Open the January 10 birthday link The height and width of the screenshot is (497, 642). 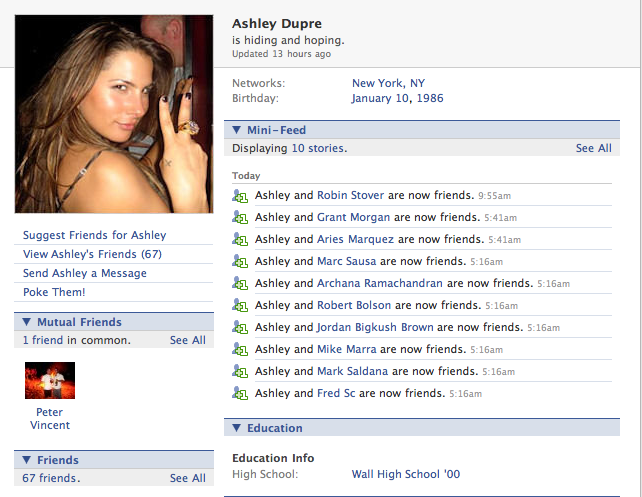(x=381, y=98)
